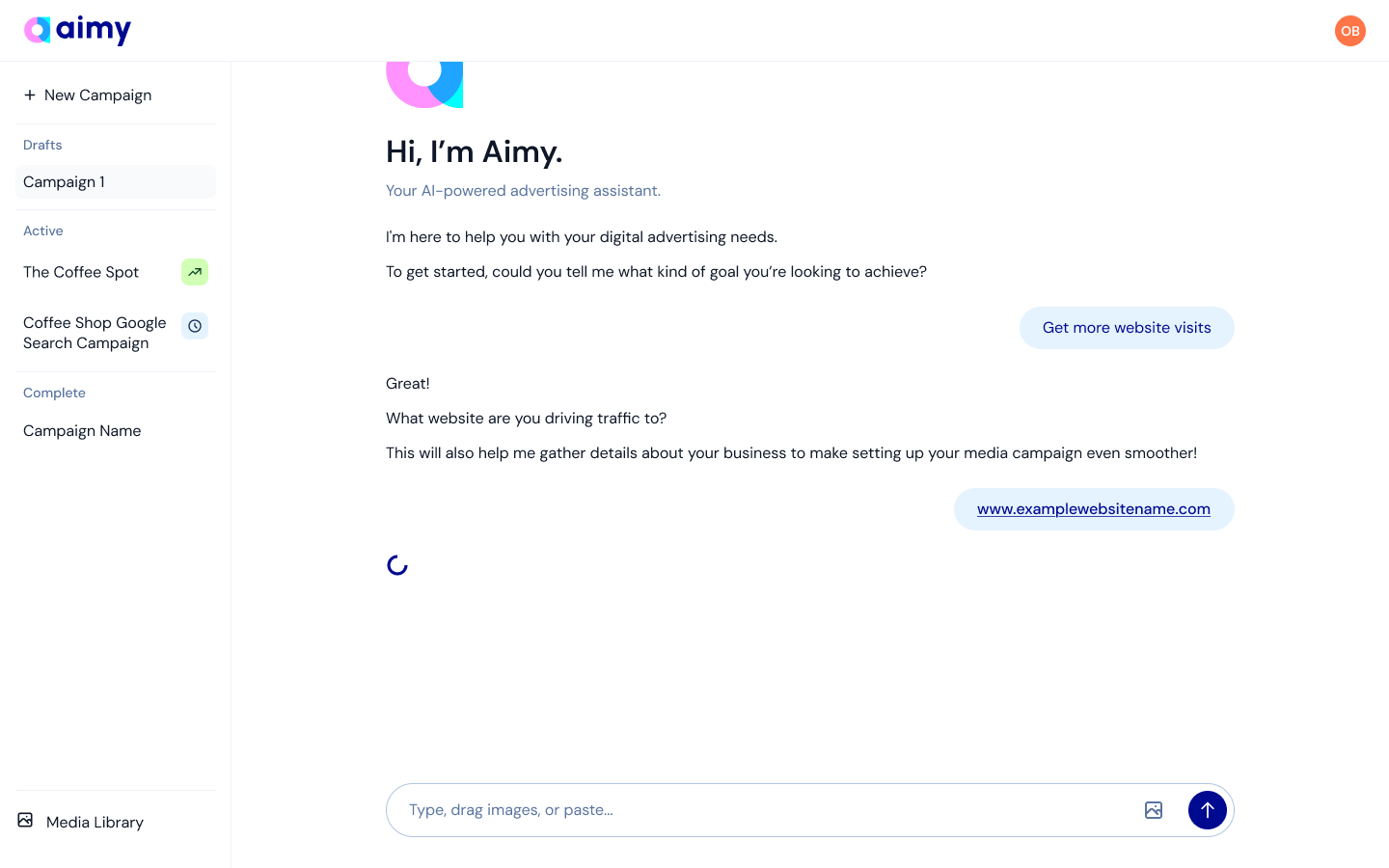This screenshot has width=1389, height=868.
Task: Open Coffee Shop Google Search Campaign
Action: coord(95,333)
